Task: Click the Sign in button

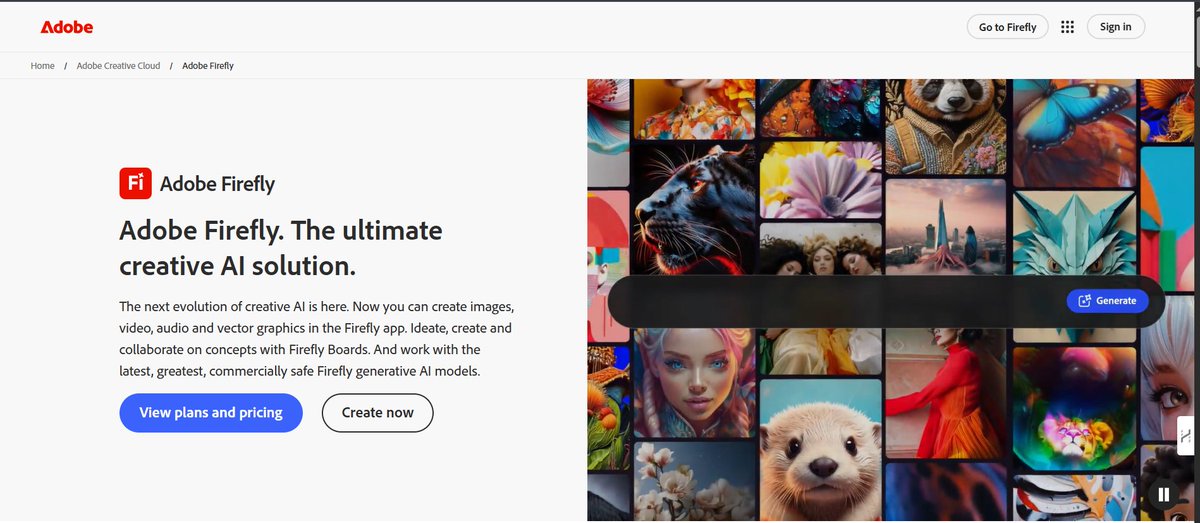Action: [1116, 27]
